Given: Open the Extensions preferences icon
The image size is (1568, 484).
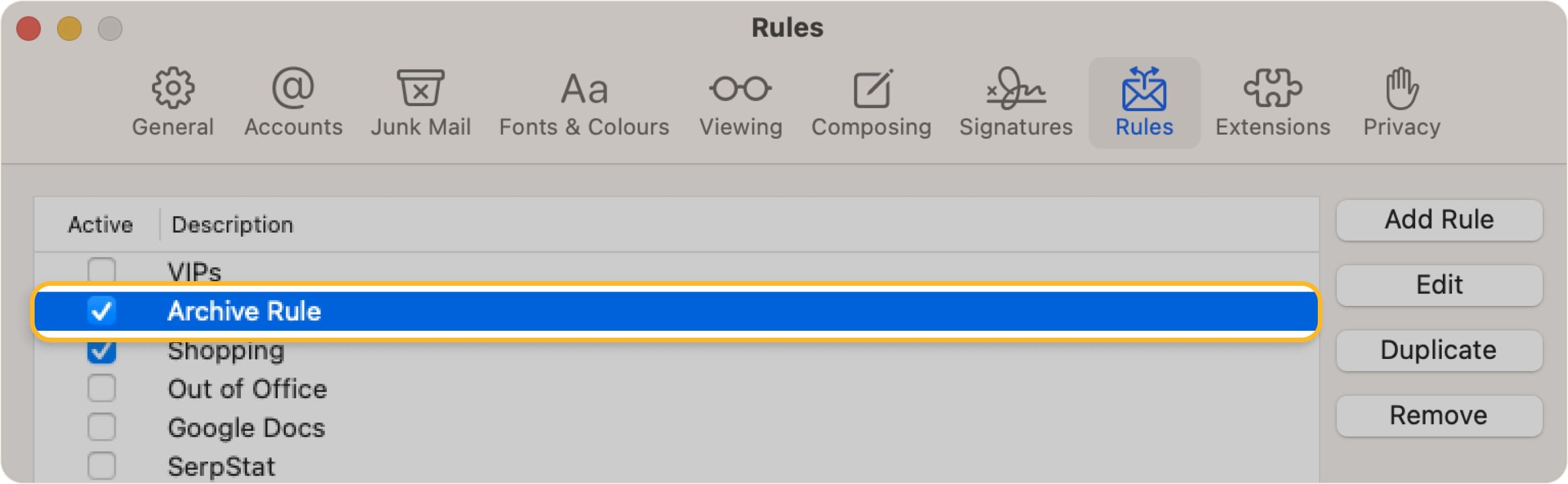Looking at the screenshot, I should click(x=1272, y=100).
